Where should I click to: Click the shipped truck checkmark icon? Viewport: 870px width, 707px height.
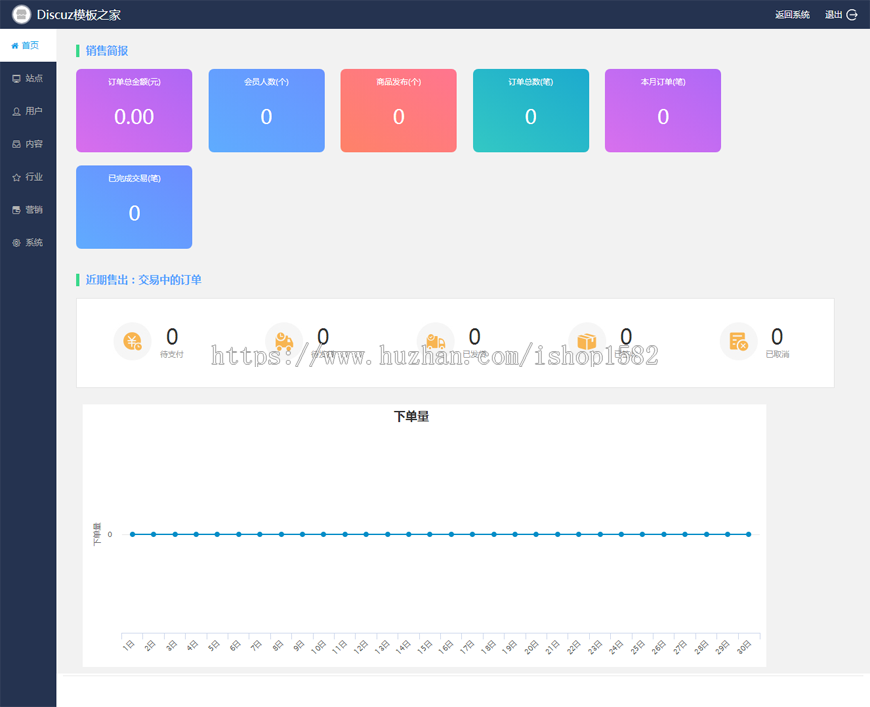(436, 341)
